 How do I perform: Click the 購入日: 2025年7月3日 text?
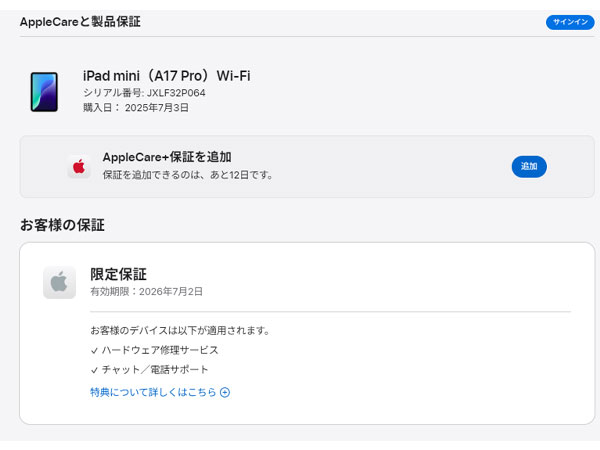136,108
